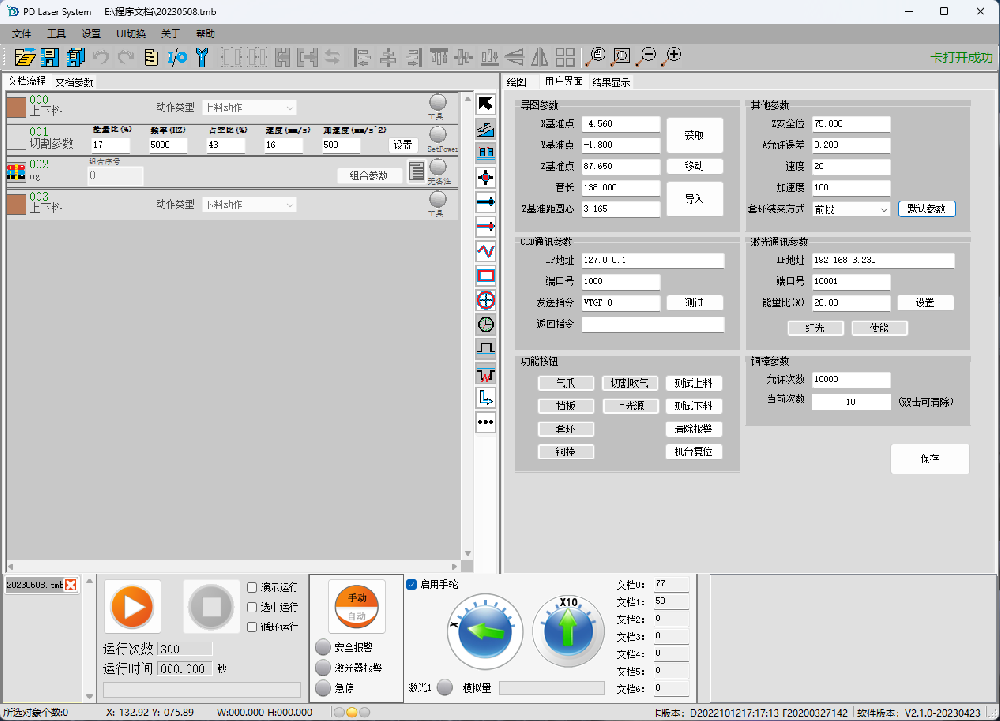Switch to the 结果显示 tab
This screenshot has height=721, width=1000.
click(611, 82)
